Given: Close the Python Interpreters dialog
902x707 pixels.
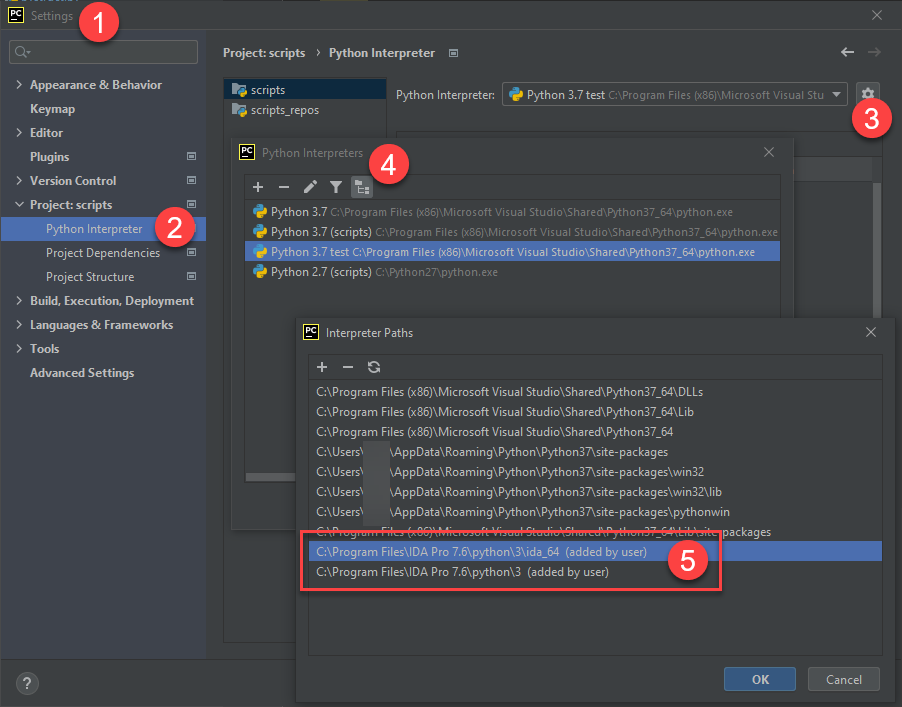Looking at the screenshot, I should pyautogui.click(x=769, y=152).
